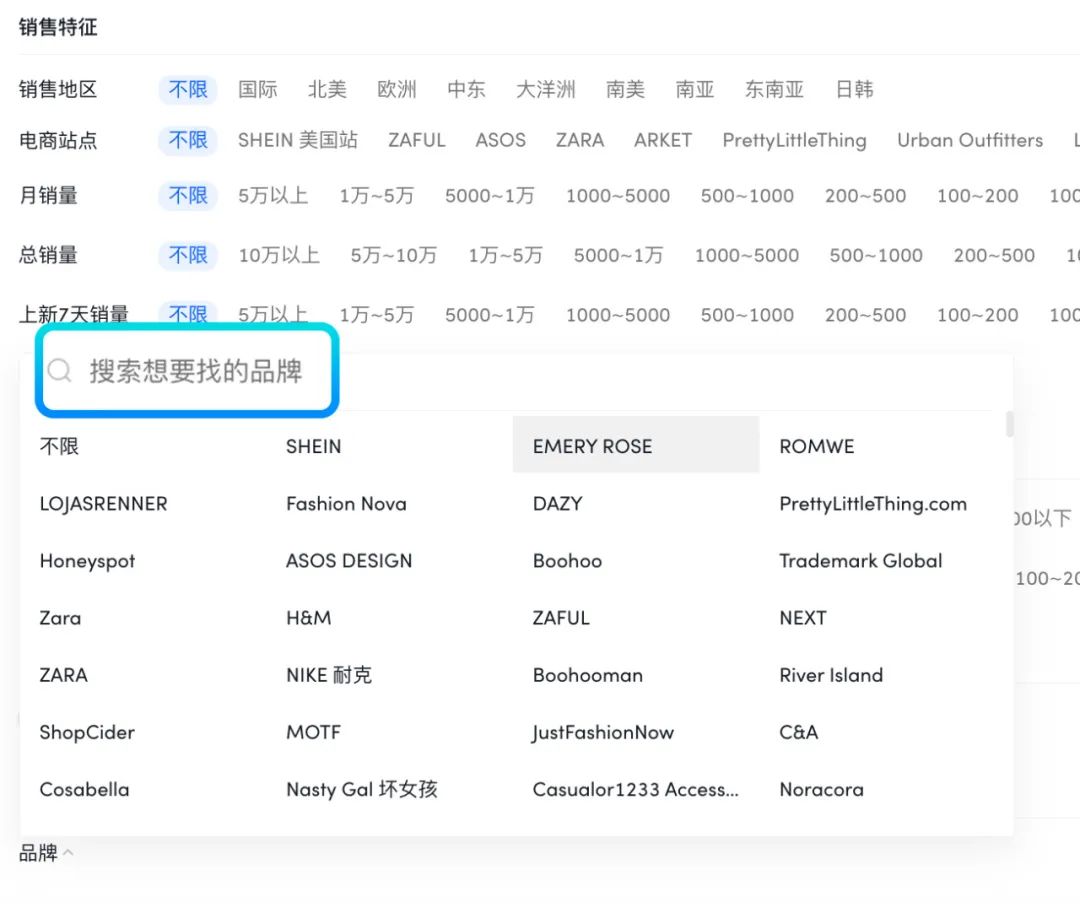Pick Trademark Global brand

(x=861, y=560)
